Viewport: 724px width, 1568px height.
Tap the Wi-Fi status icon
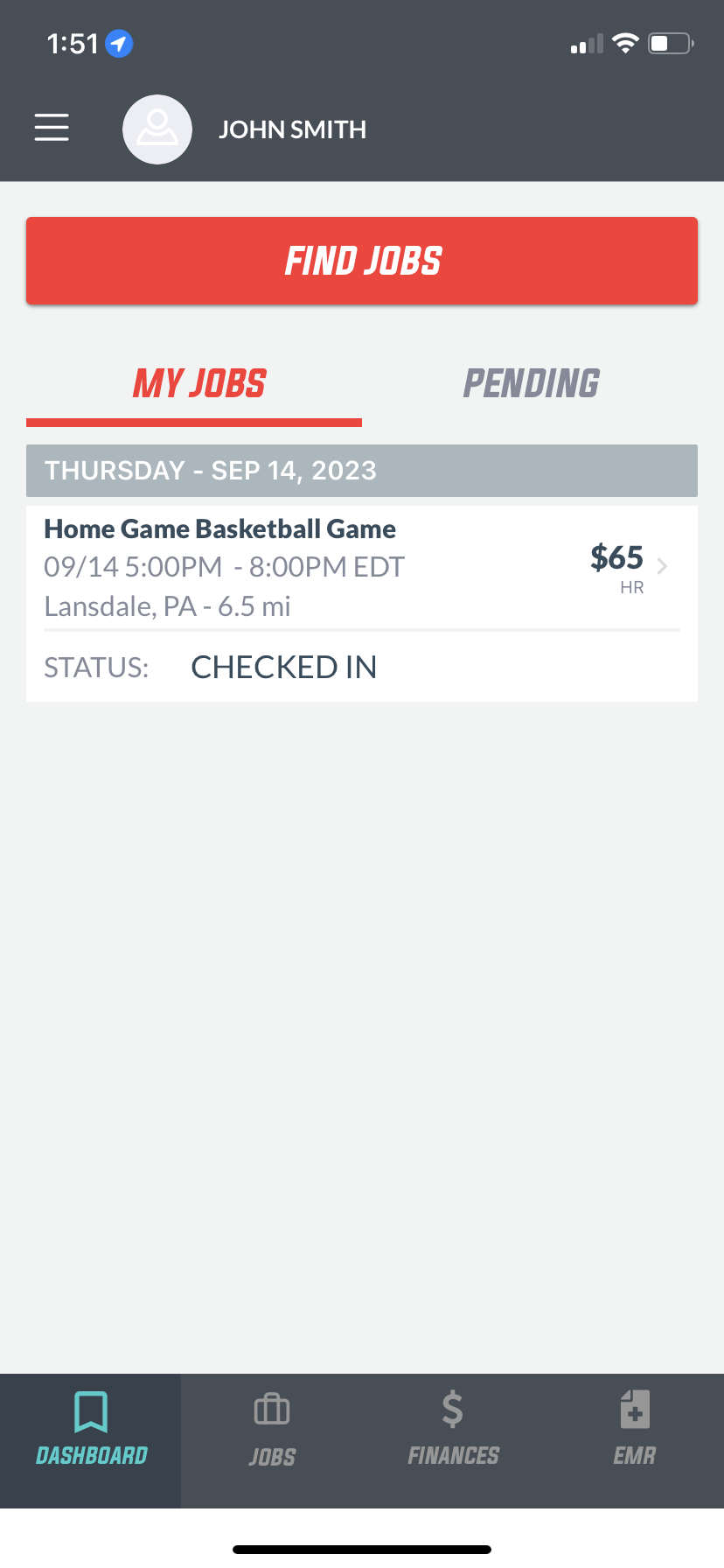point(625,43)
